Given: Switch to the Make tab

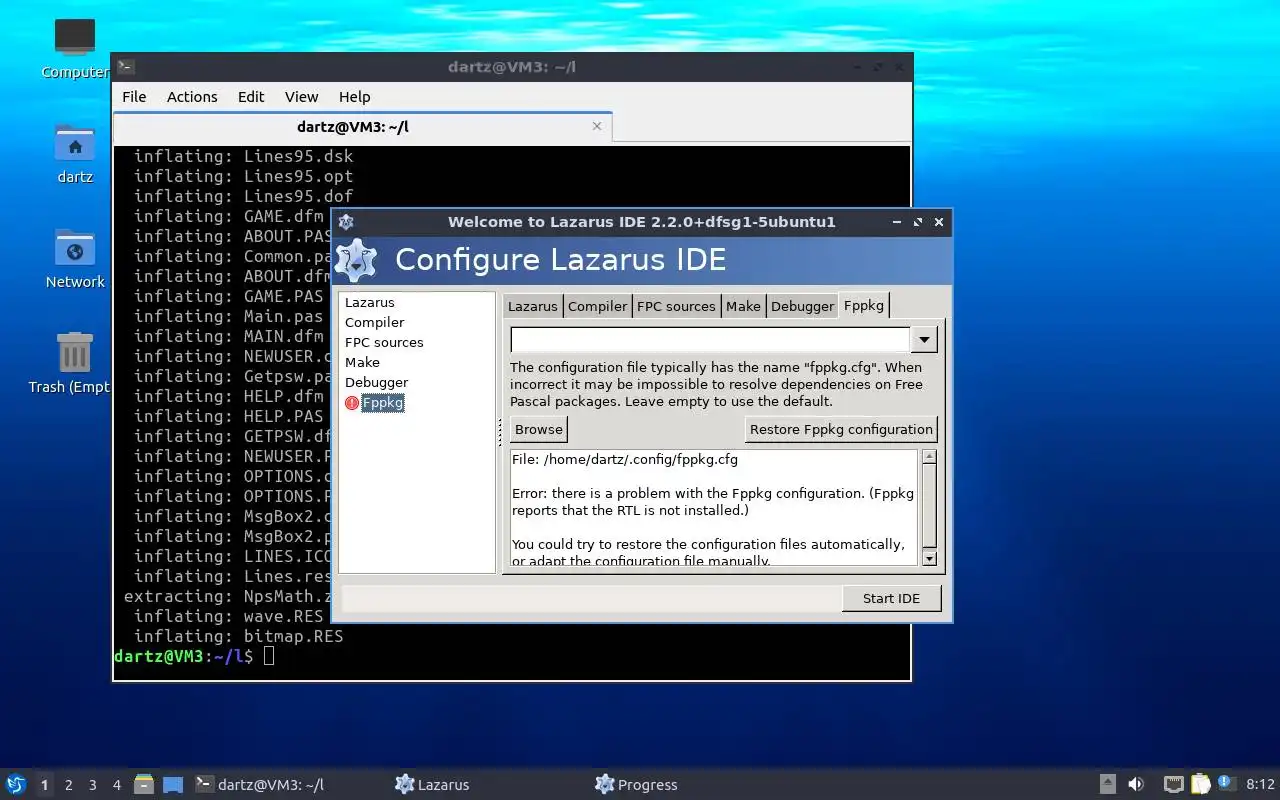Looking at the screenshot, I should [x=743, y=307].
